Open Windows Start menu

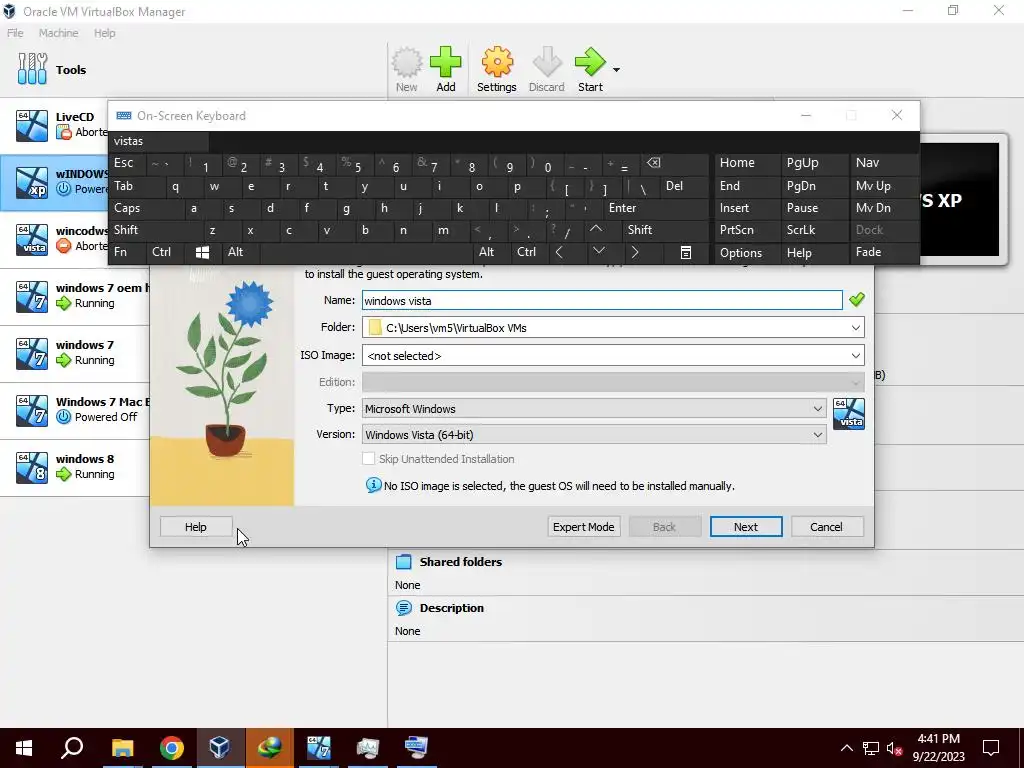tap(24, 748)
